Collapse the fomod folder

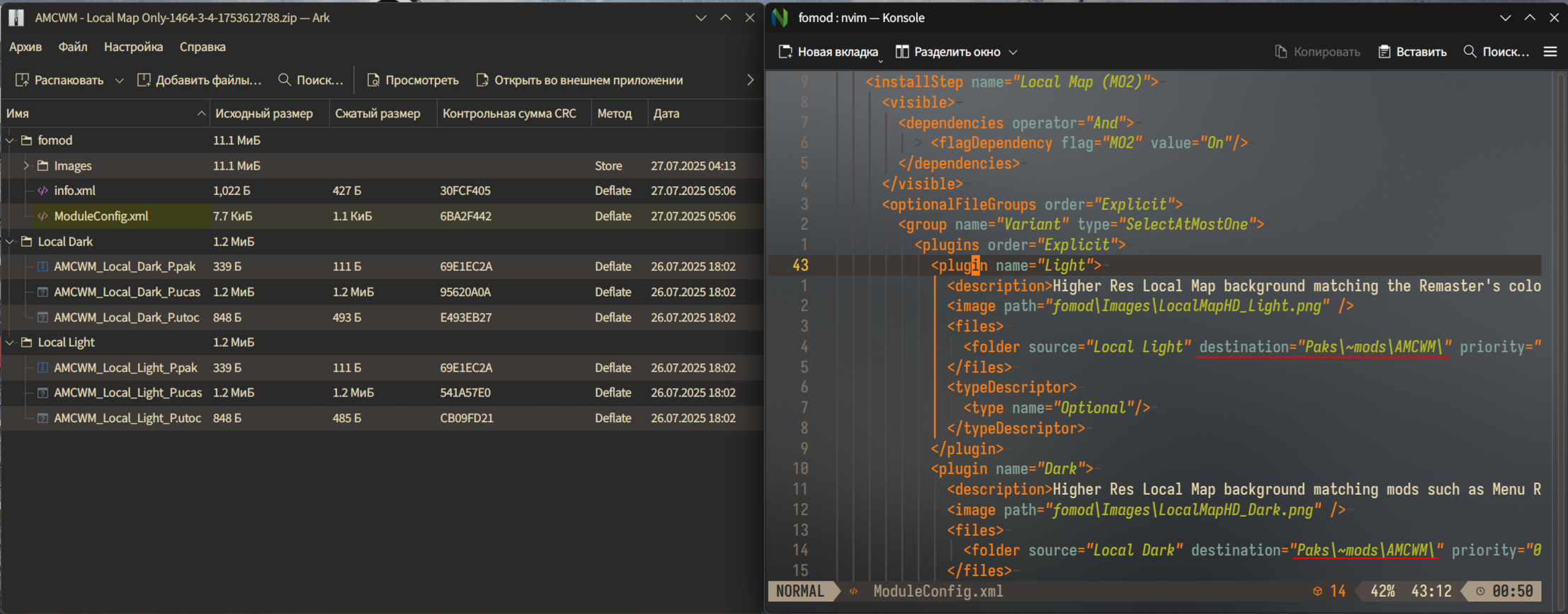coord(10,140)
